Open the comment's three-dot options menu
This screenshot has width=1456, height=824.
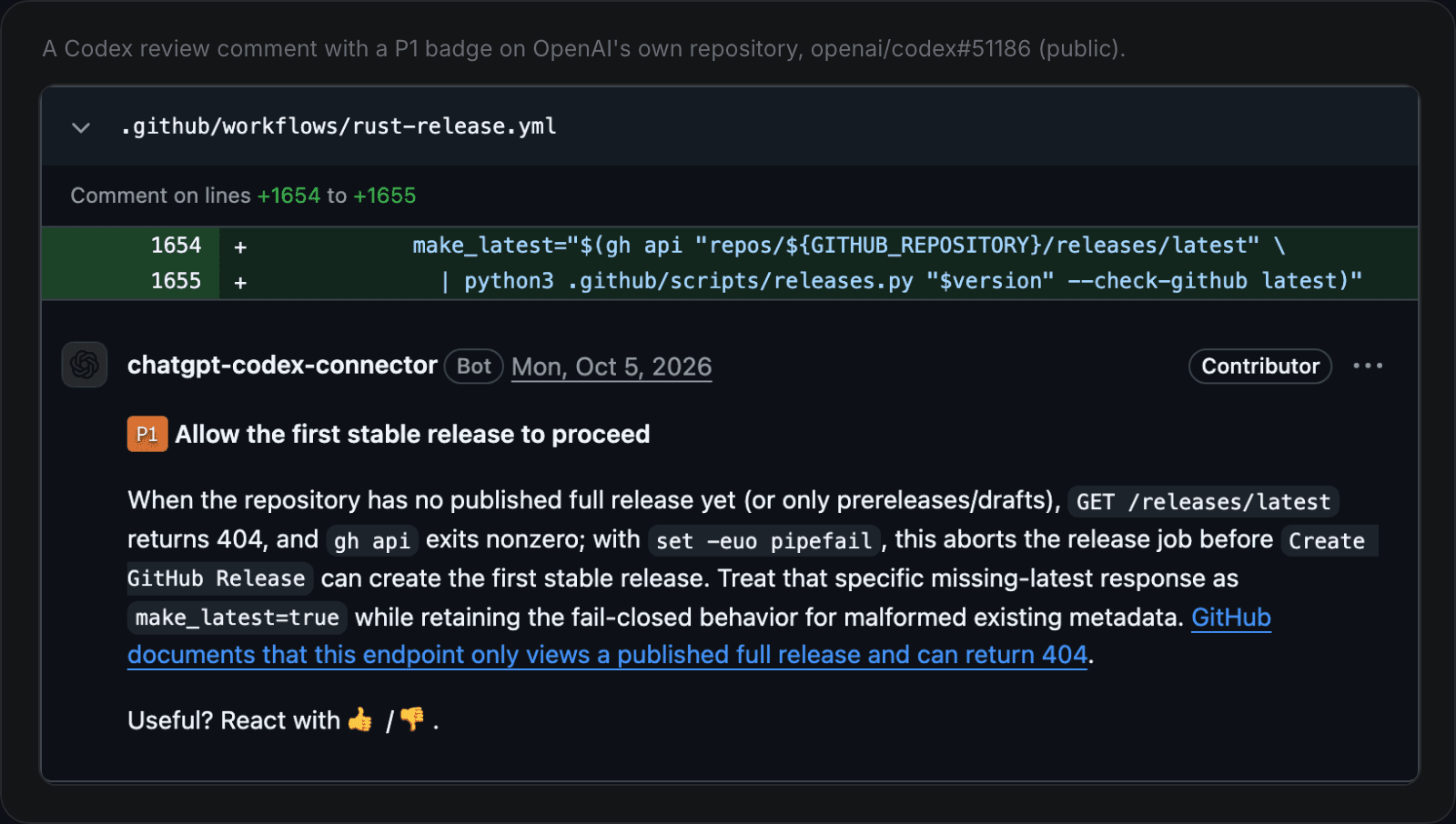click(1368, 366)
